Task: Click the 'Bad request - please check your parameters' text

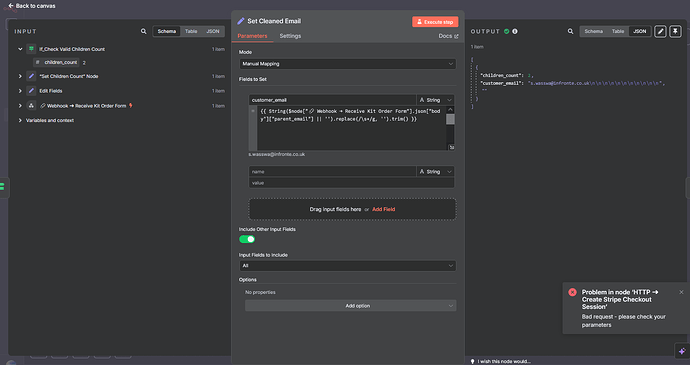Action: coord(624,321)
